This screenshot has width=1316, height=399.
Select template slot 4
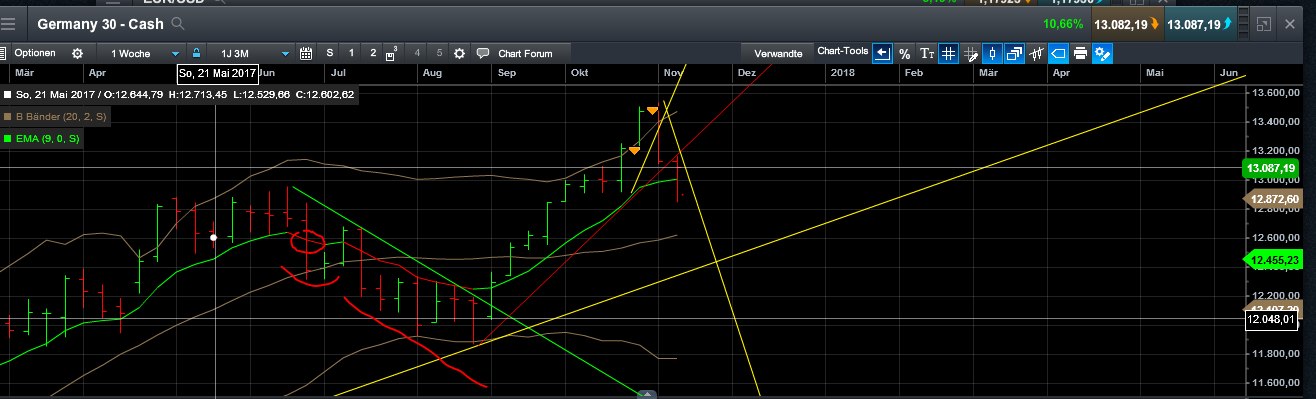417,53
